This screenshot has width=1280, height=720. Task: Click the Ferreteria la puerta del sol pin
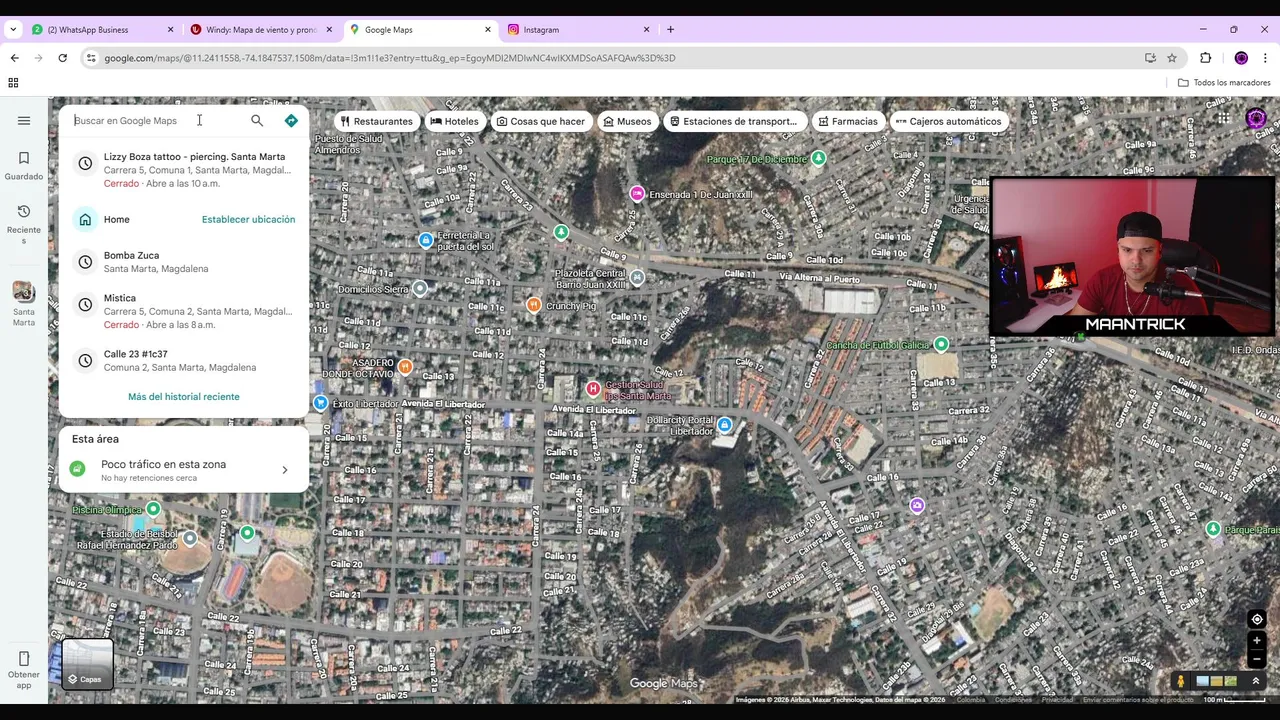point(426,240)
